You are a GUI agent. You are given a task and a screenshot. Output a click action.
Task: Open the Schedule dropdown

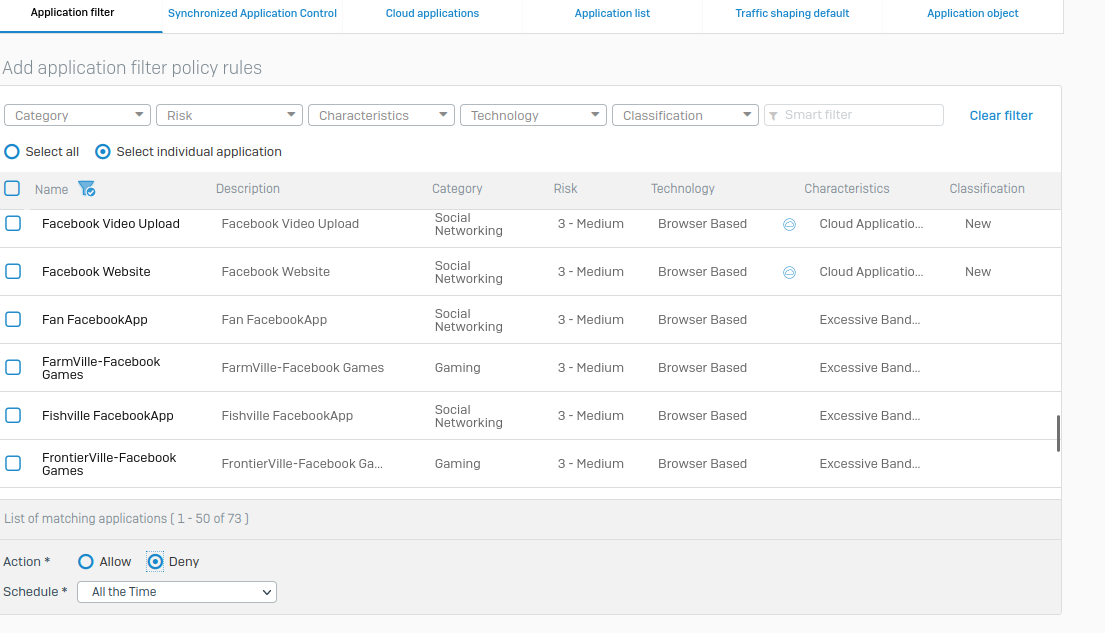177,592
